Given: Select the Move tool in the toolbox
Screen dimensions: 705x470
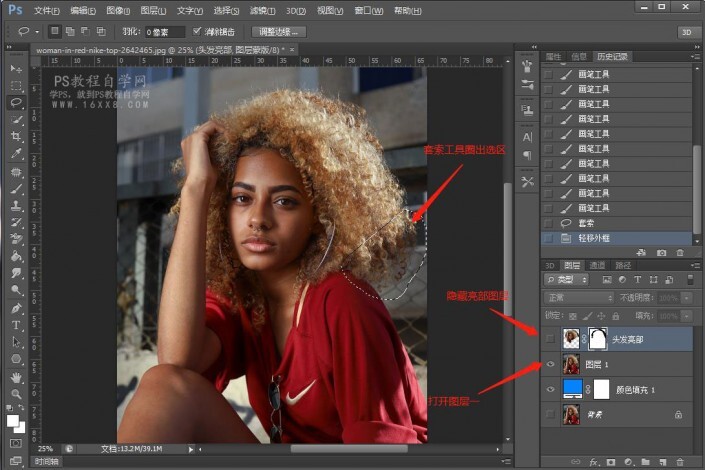Looking at the screenshot, I should (x=16, y=68).
